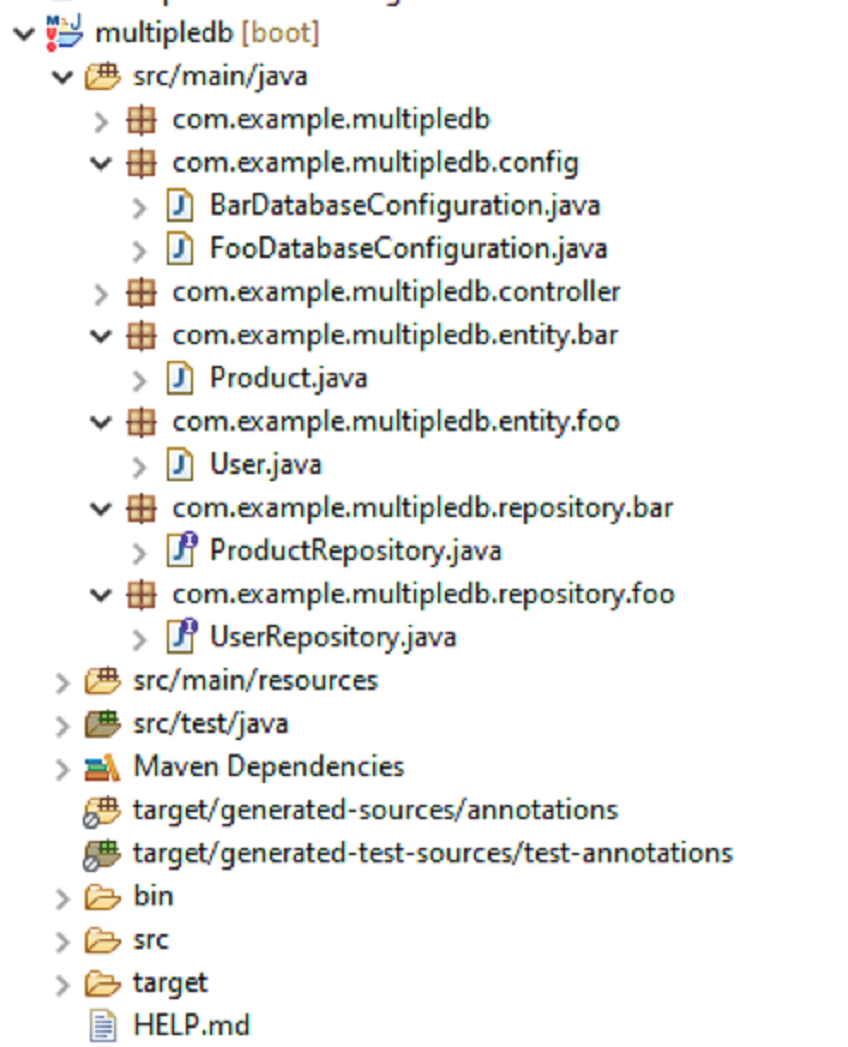The width and height of the screenshot is (848, 1047).
Task: Collapse the com.example.multipledb.entity.foo package
Action: pyautogui.click(x=99, y=421)
